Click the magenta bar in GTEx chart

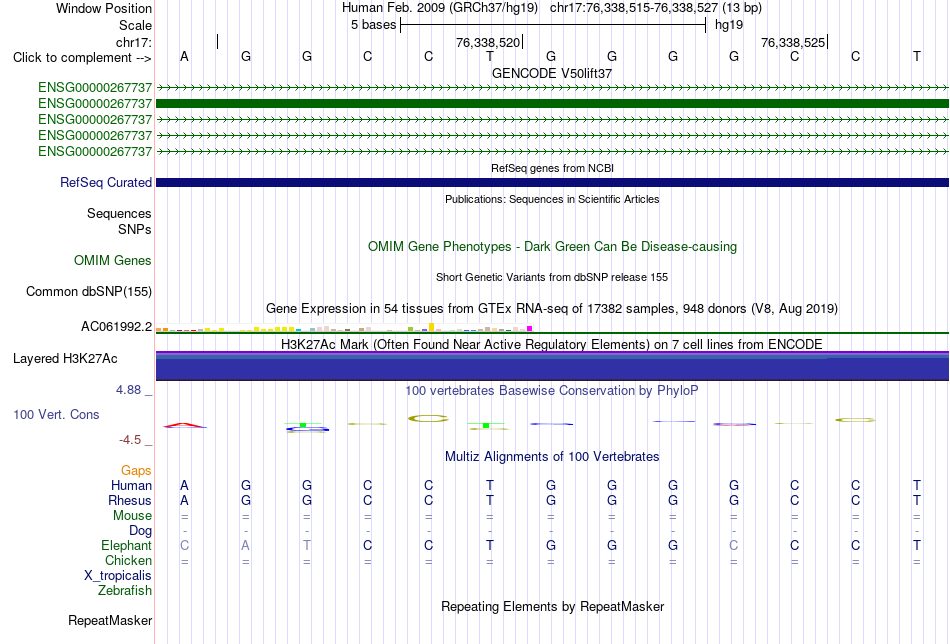click(x=530, y=329)
